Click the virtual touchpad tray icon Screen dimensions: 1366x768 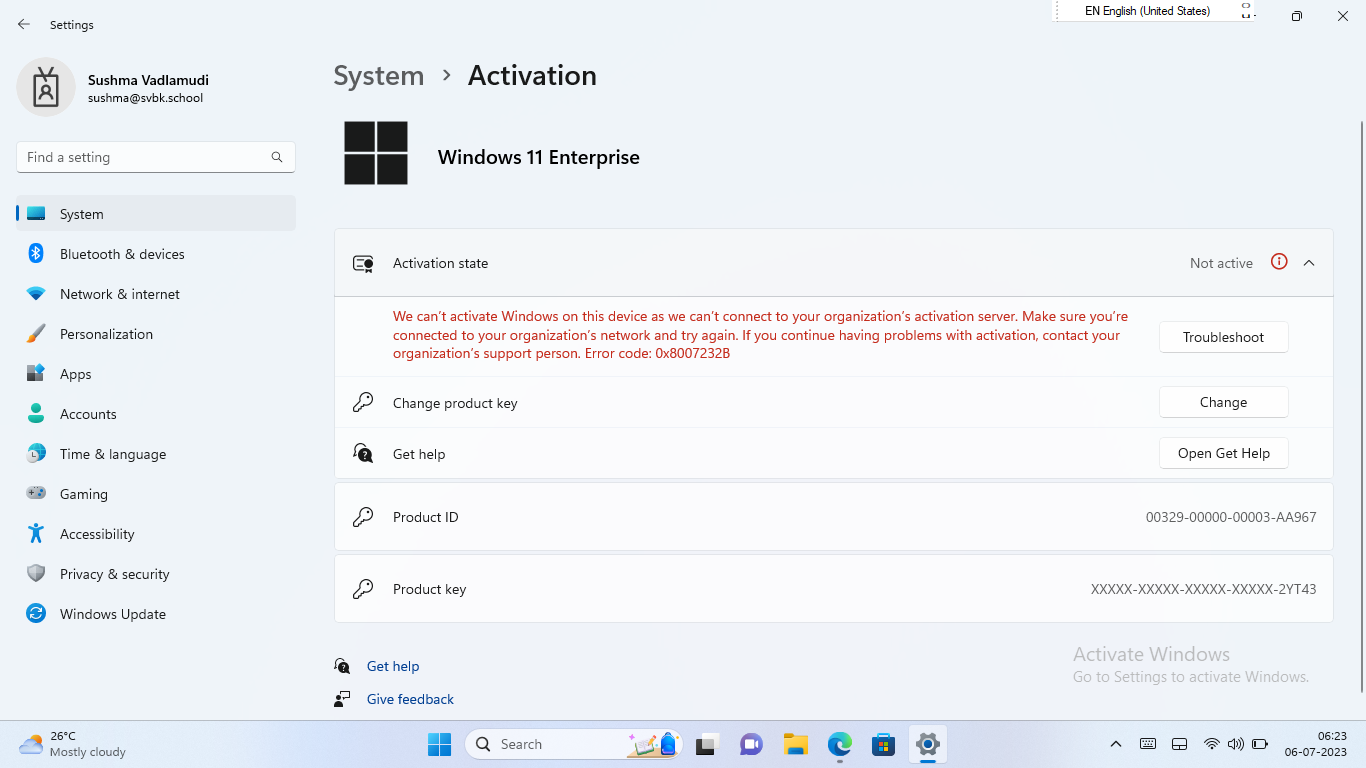[x=1179, y=744]
